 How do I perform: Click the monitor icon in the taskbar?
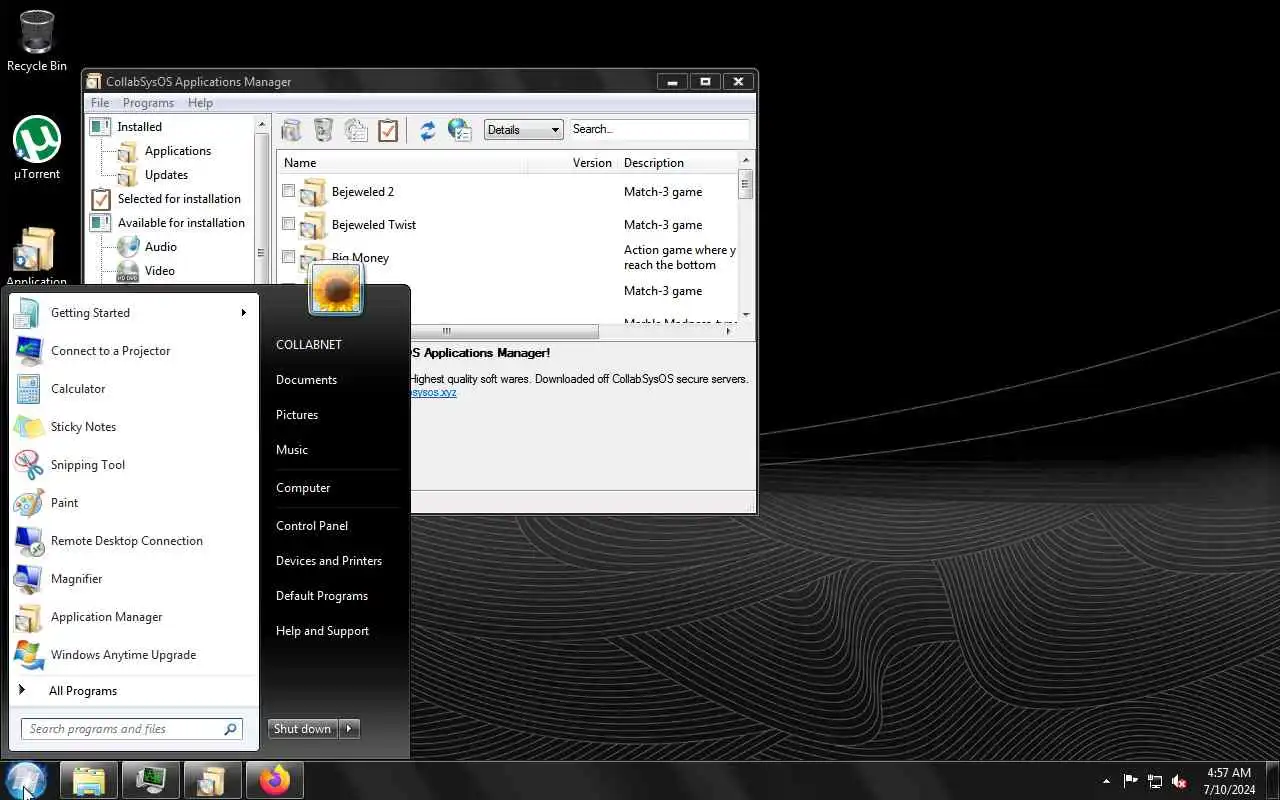click(150, 780)
